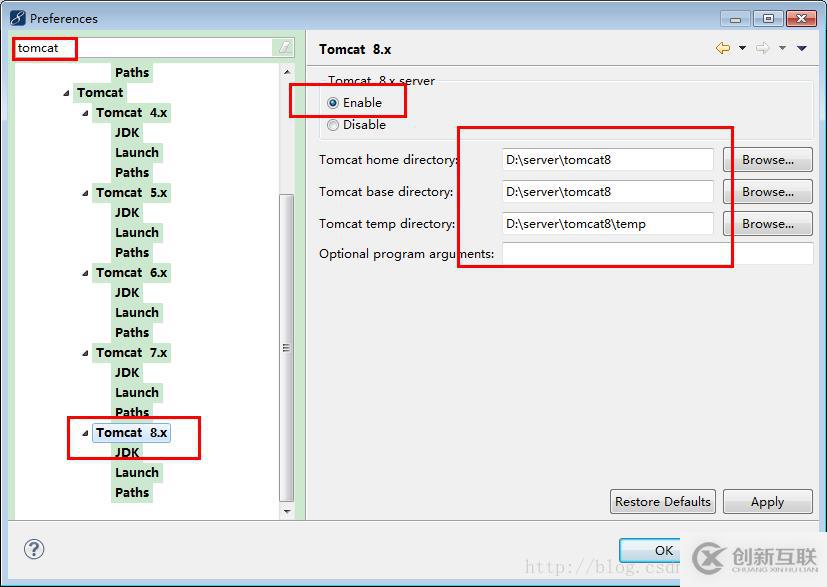Click the tomcat filter search box

point(143,48)
